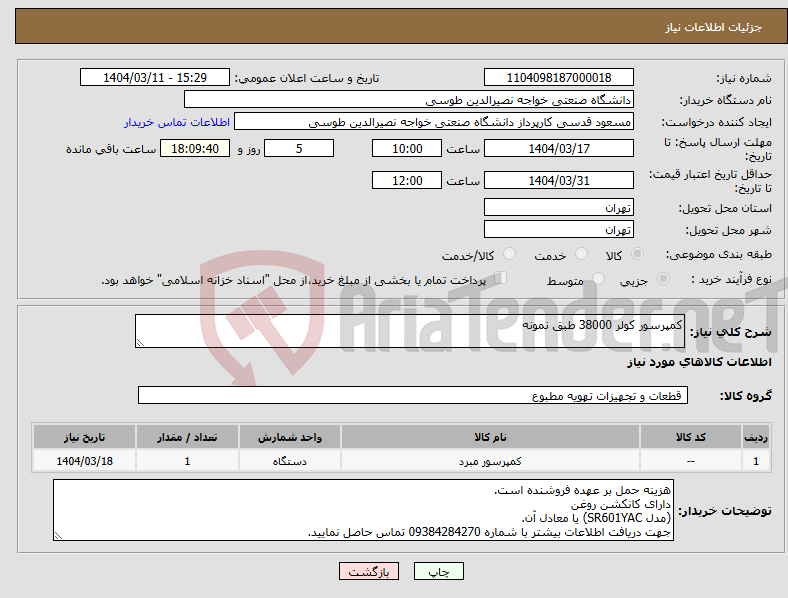Click the اطلاعات کالاهای مورد نیاز heading

(699, 362)
